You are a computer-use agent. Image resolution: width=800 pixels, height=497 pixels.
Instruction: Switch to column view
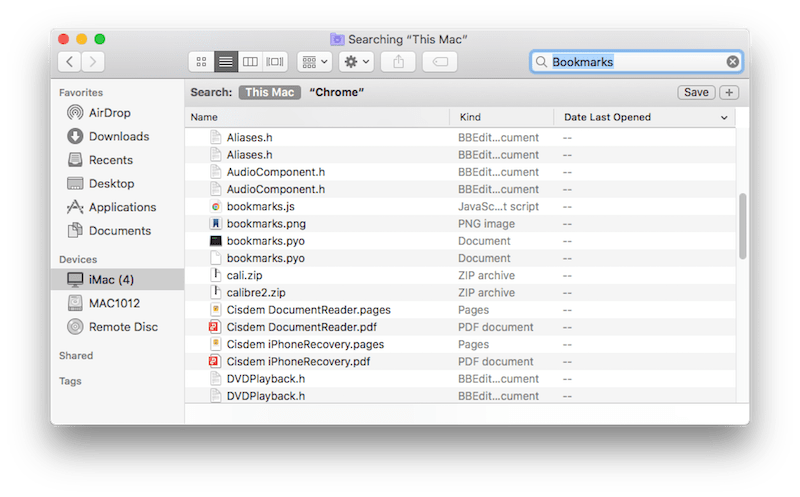tap(250, 62)
